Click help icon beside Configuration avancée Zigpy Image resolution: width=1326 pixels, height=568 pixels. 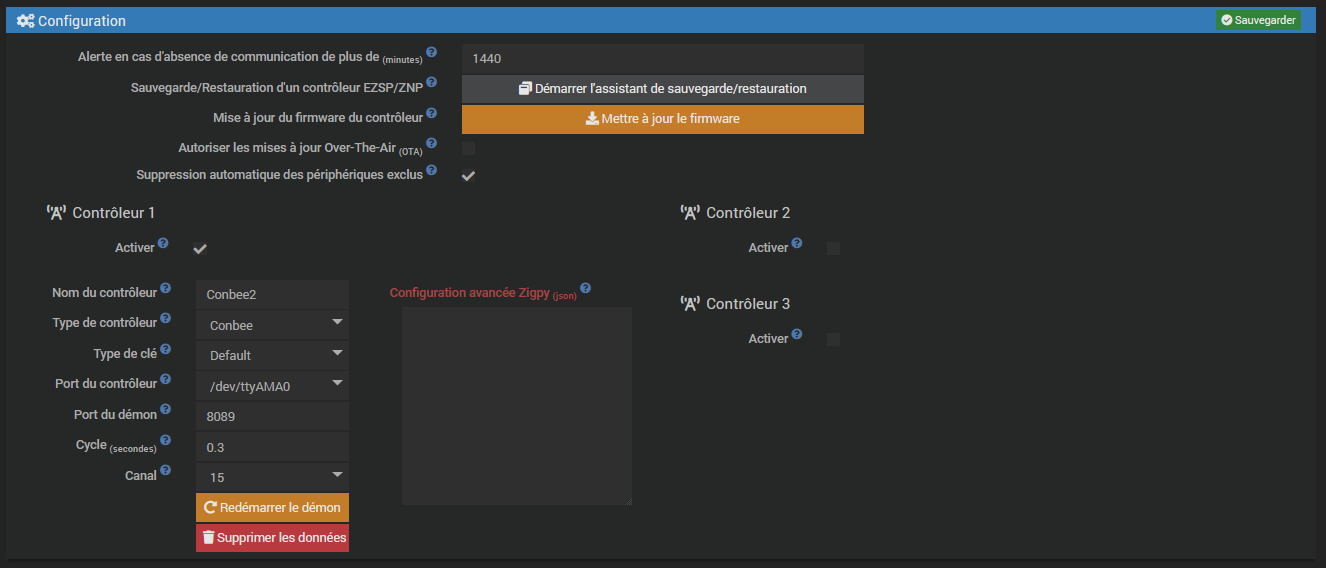[586, 289]
